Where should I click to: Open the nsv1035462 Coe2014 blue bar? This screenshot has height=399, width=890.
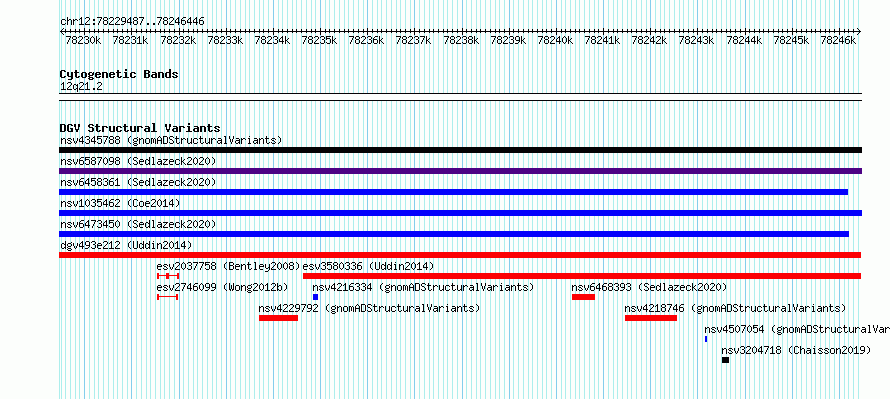tap(460, 213)
